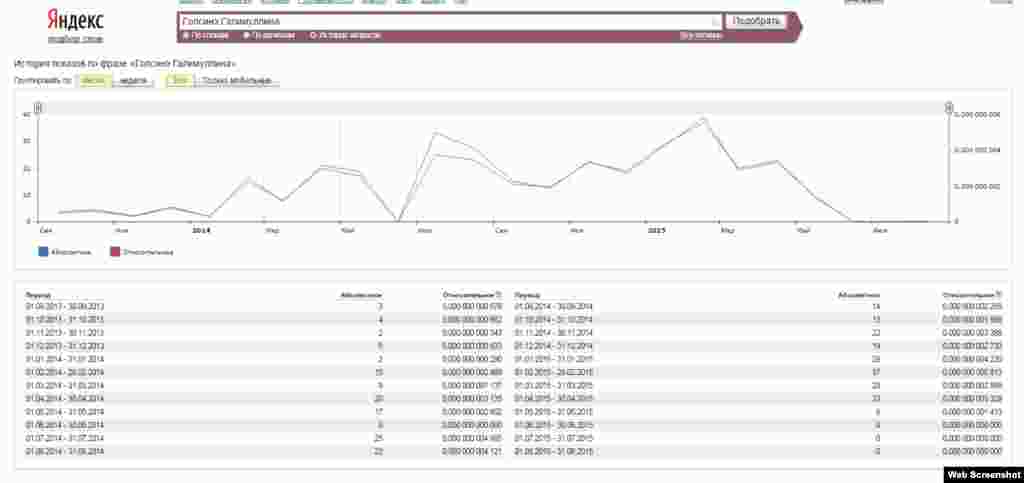Switch to the 'Все' devices tab
The height and width of the screenshot is (483, 1024).
(x=180, y=80)
